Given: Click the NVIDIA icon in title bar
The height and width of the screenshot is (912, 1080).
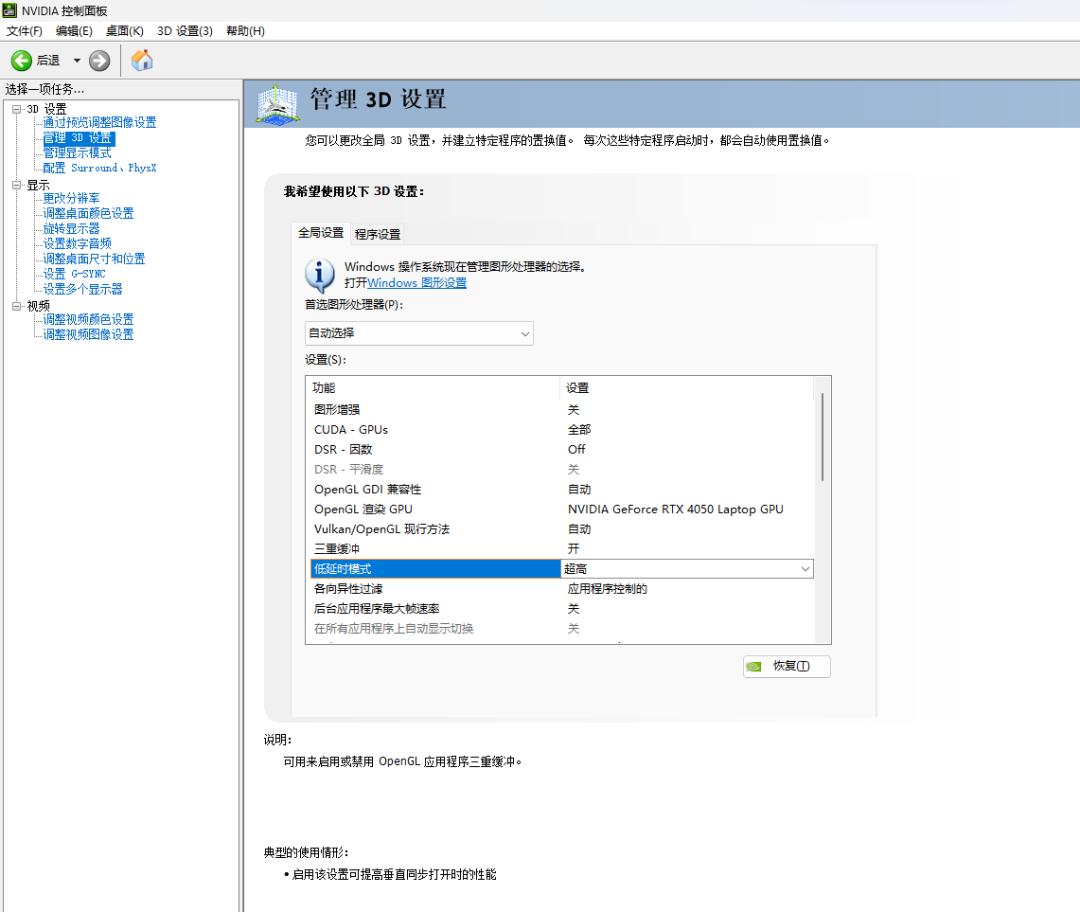Looking at the screenshot, I should (9, 10).
